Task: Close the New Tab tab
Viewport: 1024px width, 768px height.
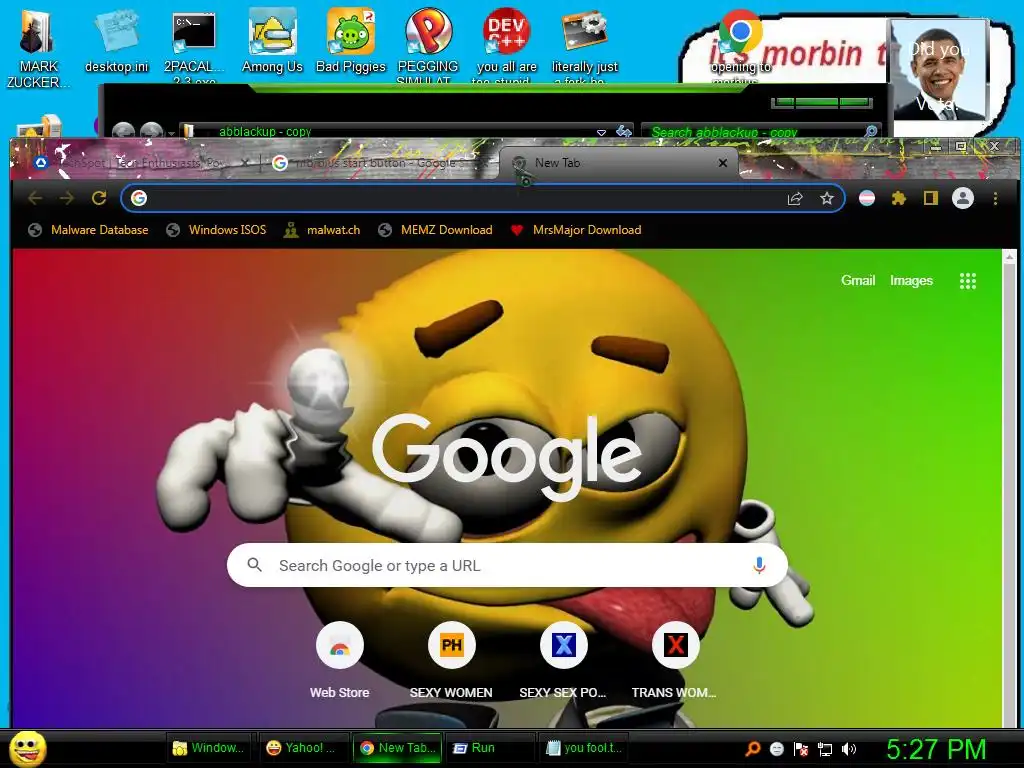Action: tap(723, 163)
